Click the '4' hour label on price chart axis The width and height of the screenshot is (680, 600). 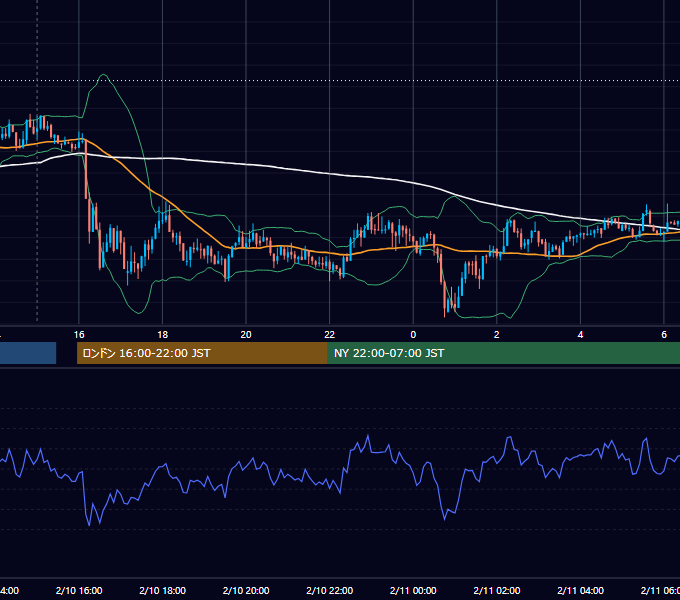pos(580,334)
